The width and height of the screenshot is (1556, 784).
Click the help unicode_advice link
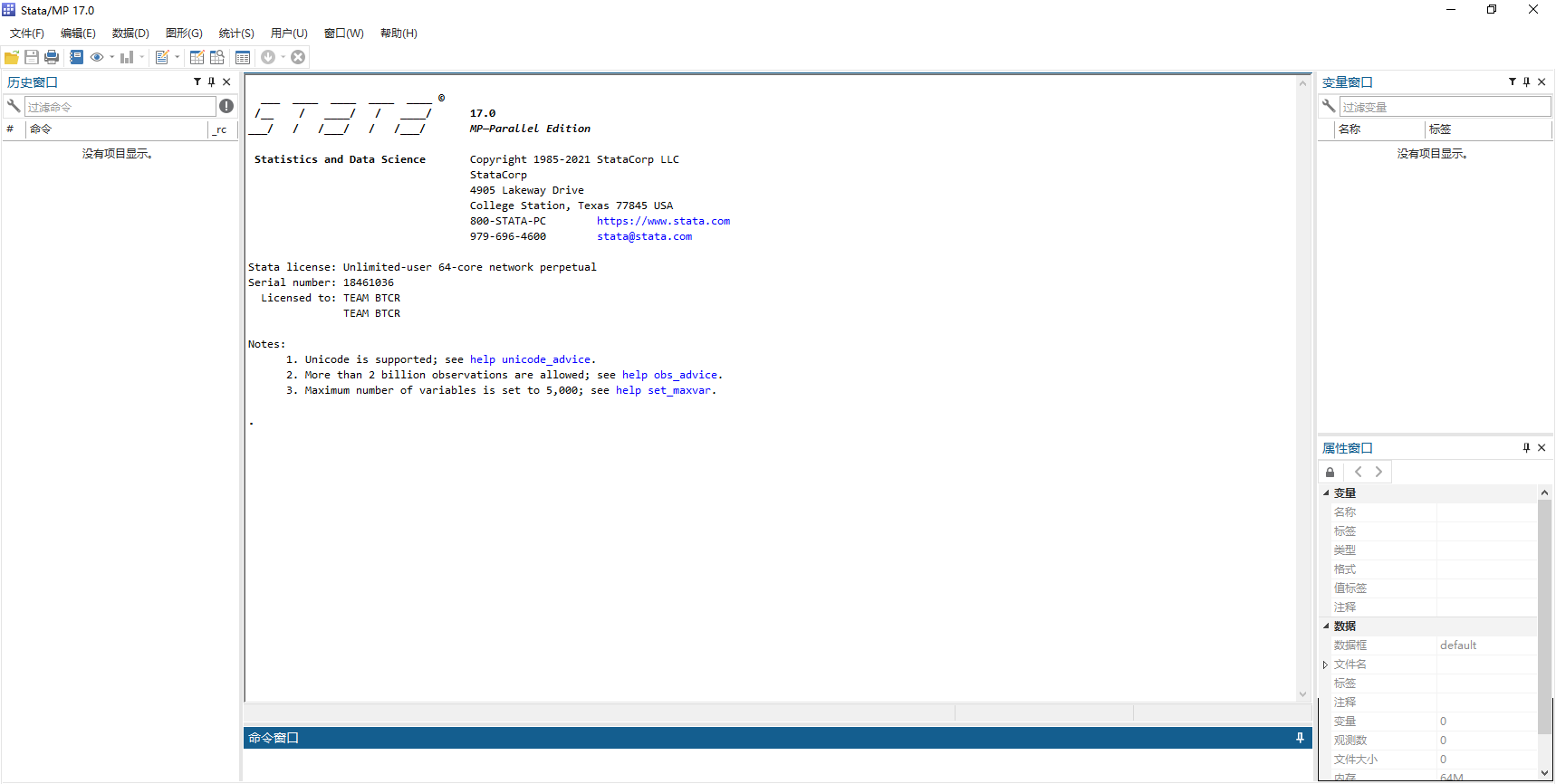[530, 359]
